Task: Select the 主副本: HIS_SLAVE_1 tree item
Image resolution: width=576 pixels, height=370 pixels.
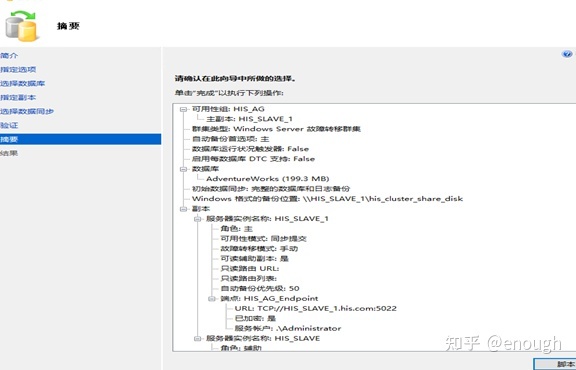Action: click(249, 119)
